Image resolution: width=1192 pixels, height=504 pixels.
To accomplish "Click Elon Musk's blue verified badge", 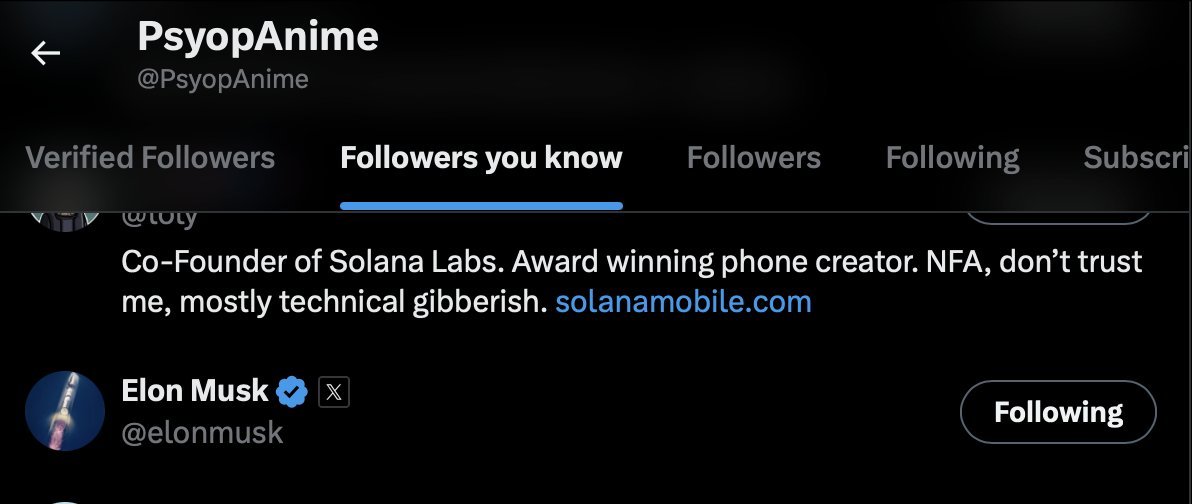I will pyautogui.click(x=291, y=391).
